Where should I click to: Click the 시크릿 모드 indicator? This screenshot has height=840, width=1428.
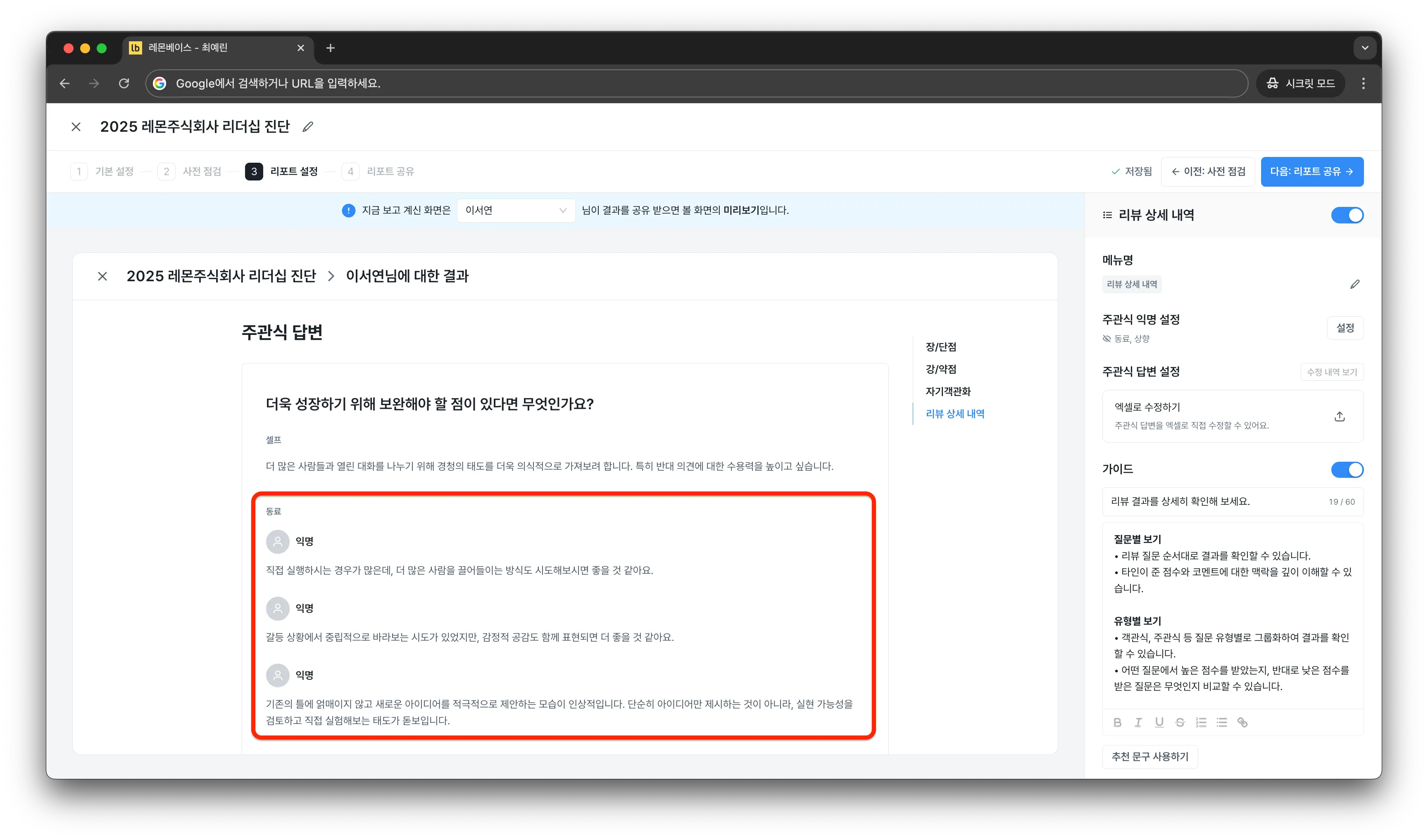(1300, 83)
